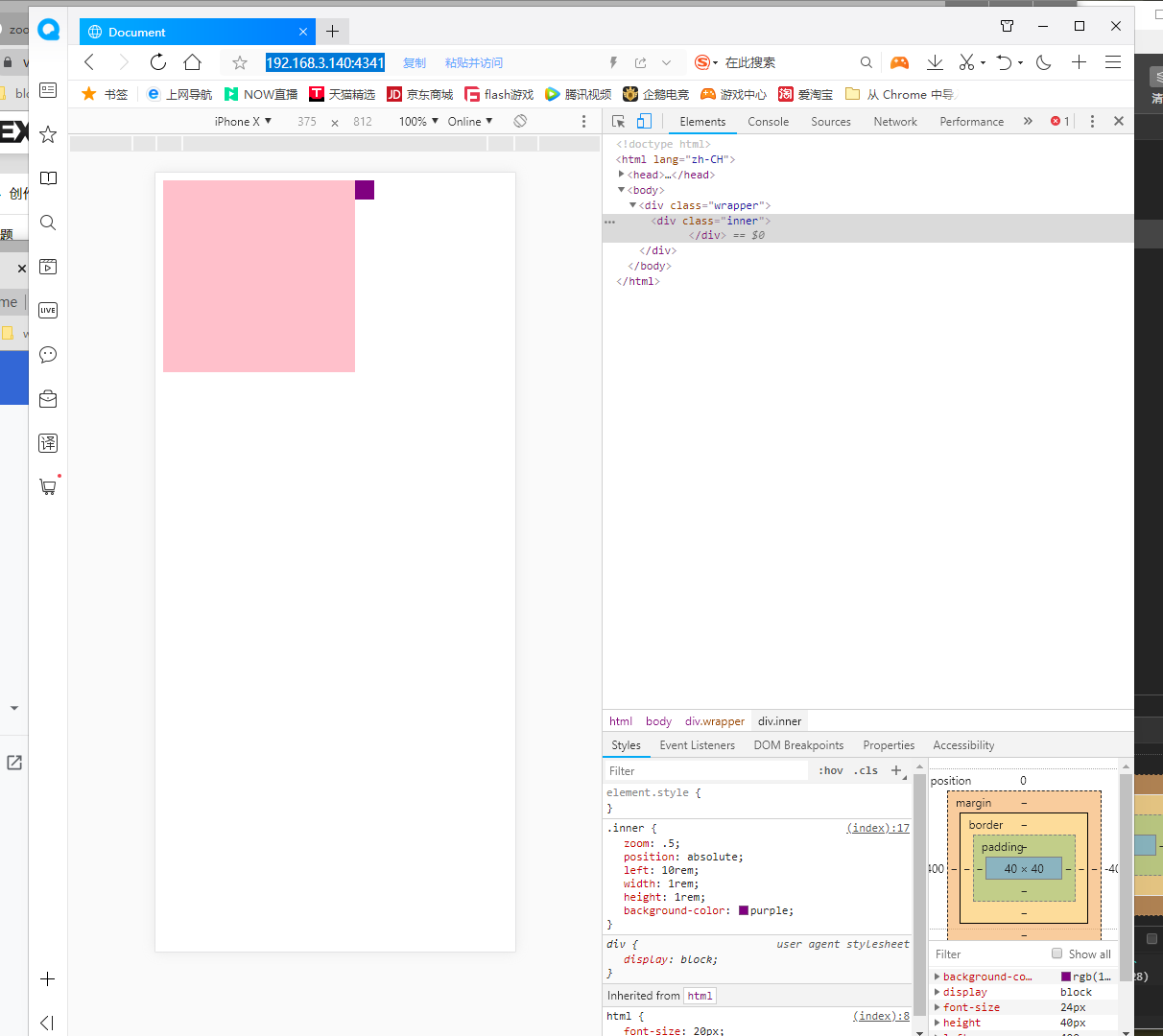
Task: Go back to the previous page
Action: click(x=89, y=62)
